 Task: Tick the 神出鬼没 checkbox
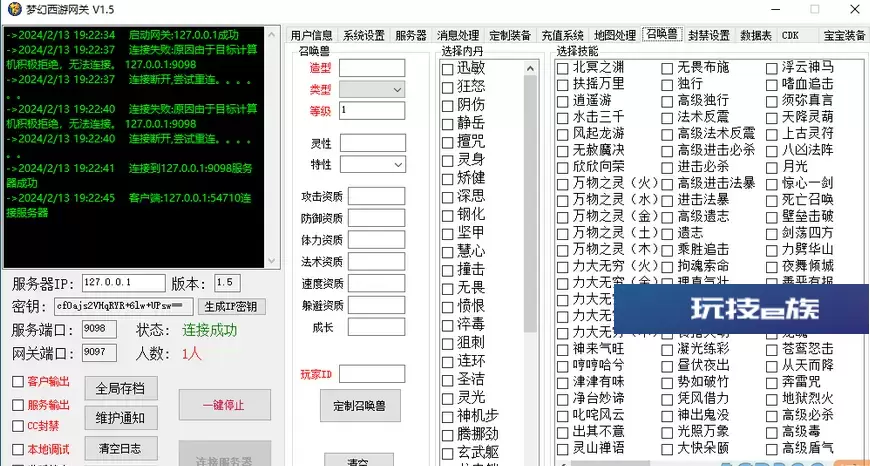(667, 416)
